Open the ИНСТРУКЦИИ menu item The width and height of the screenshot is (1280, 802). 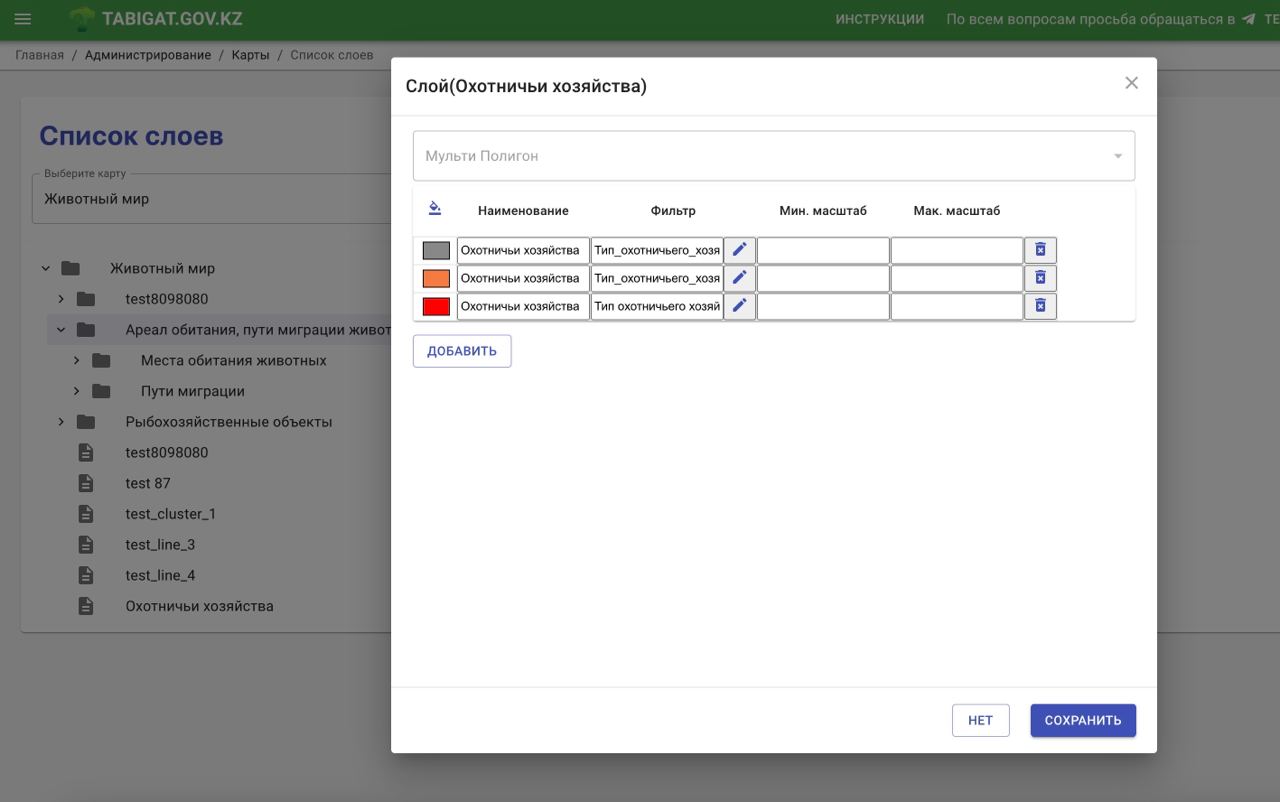tap(879, 19)
